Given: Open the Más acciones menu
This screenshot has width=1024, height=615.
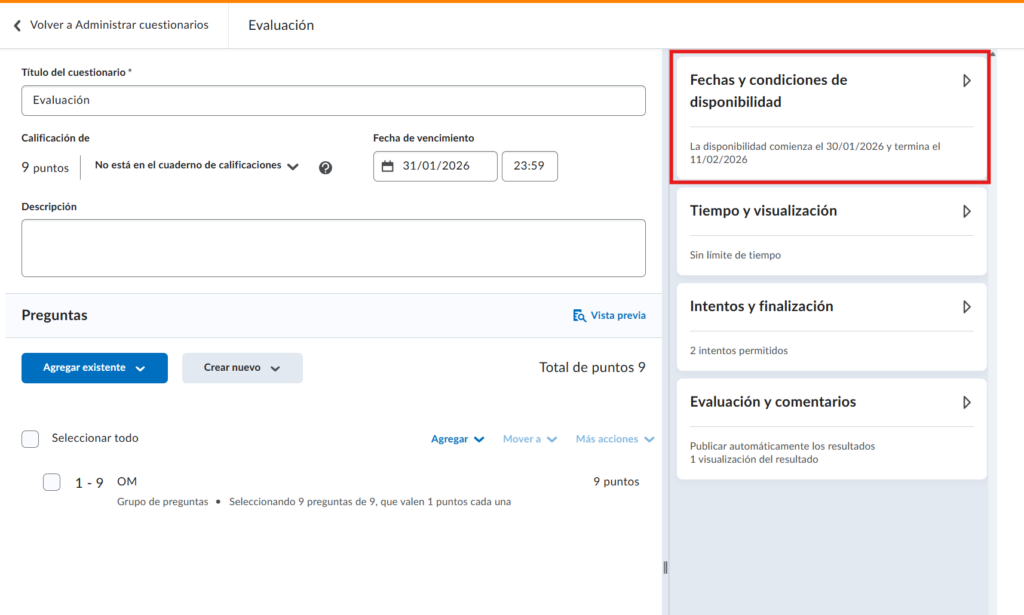Looking at the screenshot, I should [614, 439].
